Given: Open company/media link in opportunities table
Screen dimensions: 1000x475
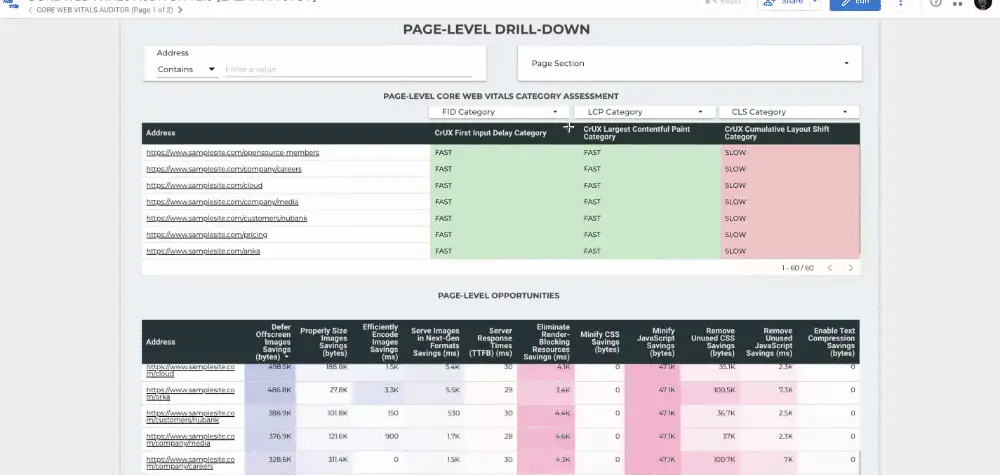Looking at the screenshot, I should [190, 440].
